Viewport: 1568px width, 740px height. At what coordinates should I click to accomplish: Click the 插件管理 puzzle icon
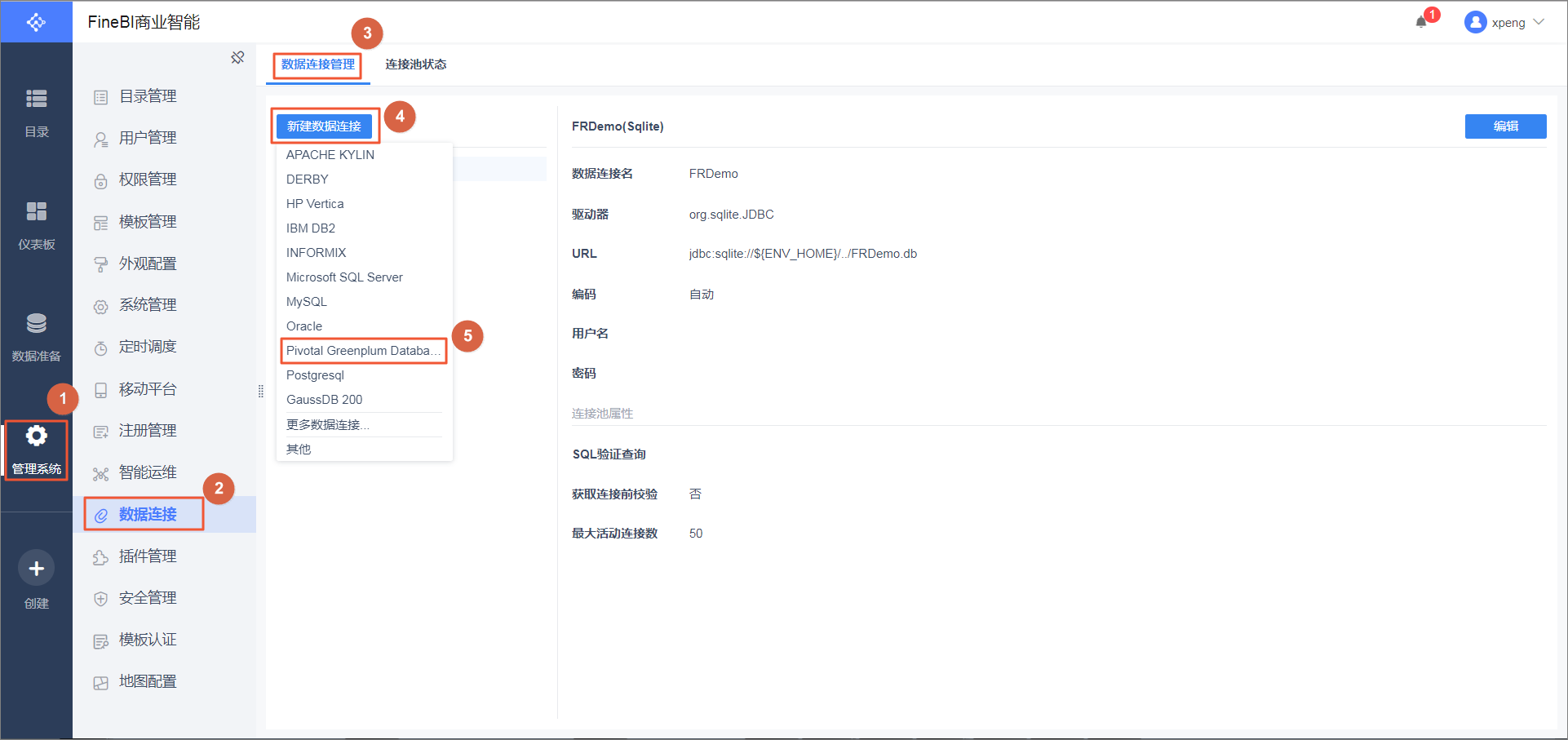(x=100, y=557)
